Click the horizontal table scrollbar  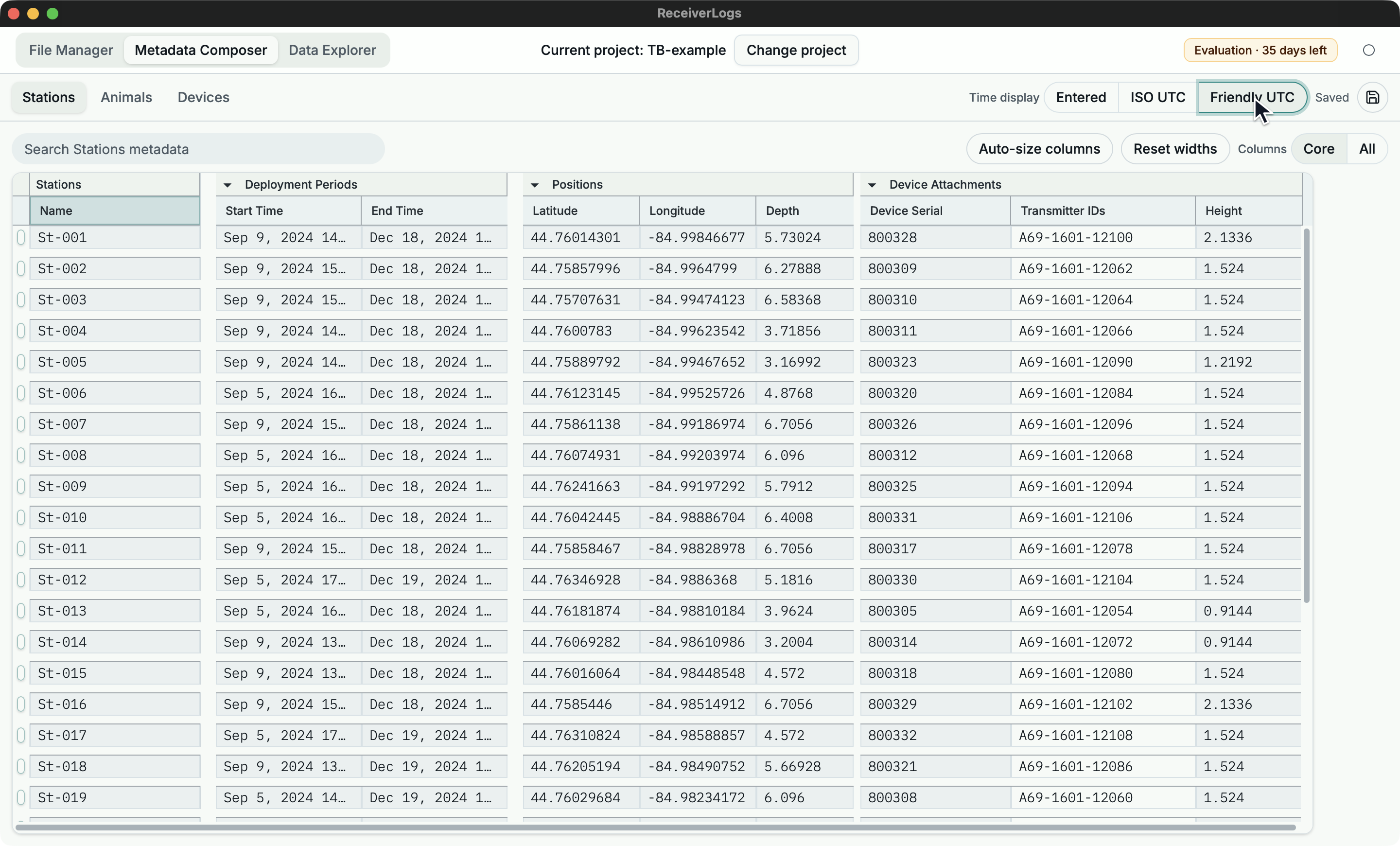pos(655,827)
